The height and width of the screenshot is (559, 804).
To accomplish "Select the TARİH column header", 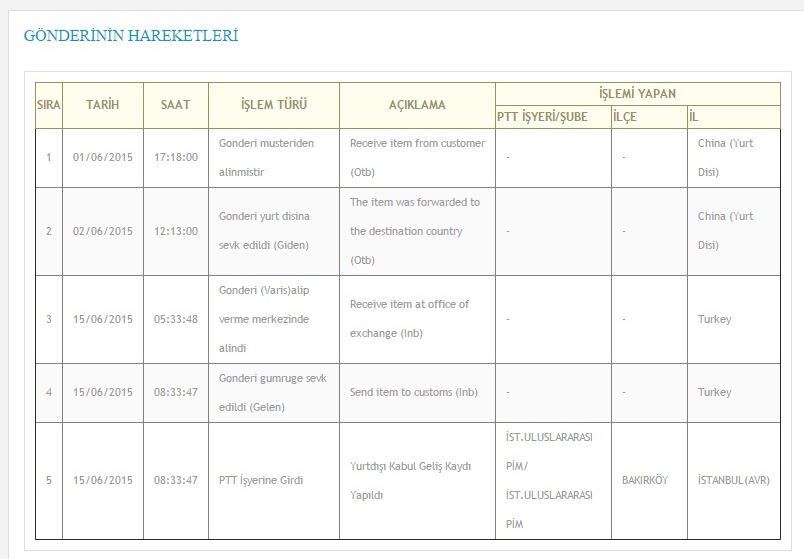I will tap(103, 105).
